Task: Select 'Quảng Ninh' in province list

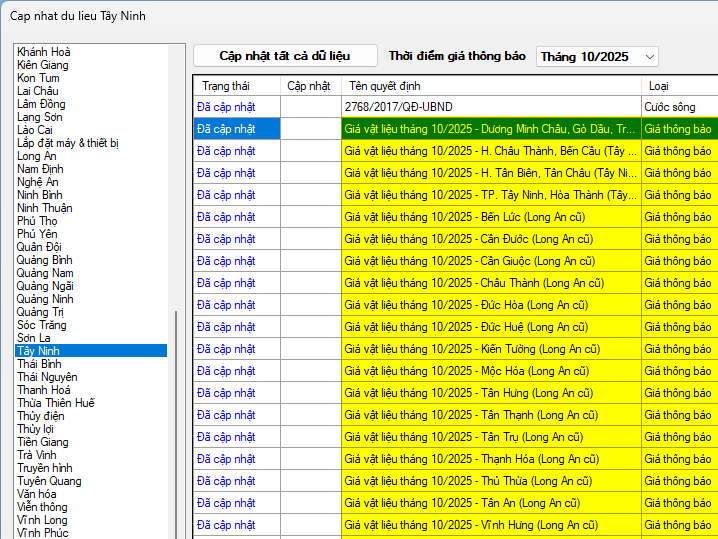Action: [x=45, y=299]
